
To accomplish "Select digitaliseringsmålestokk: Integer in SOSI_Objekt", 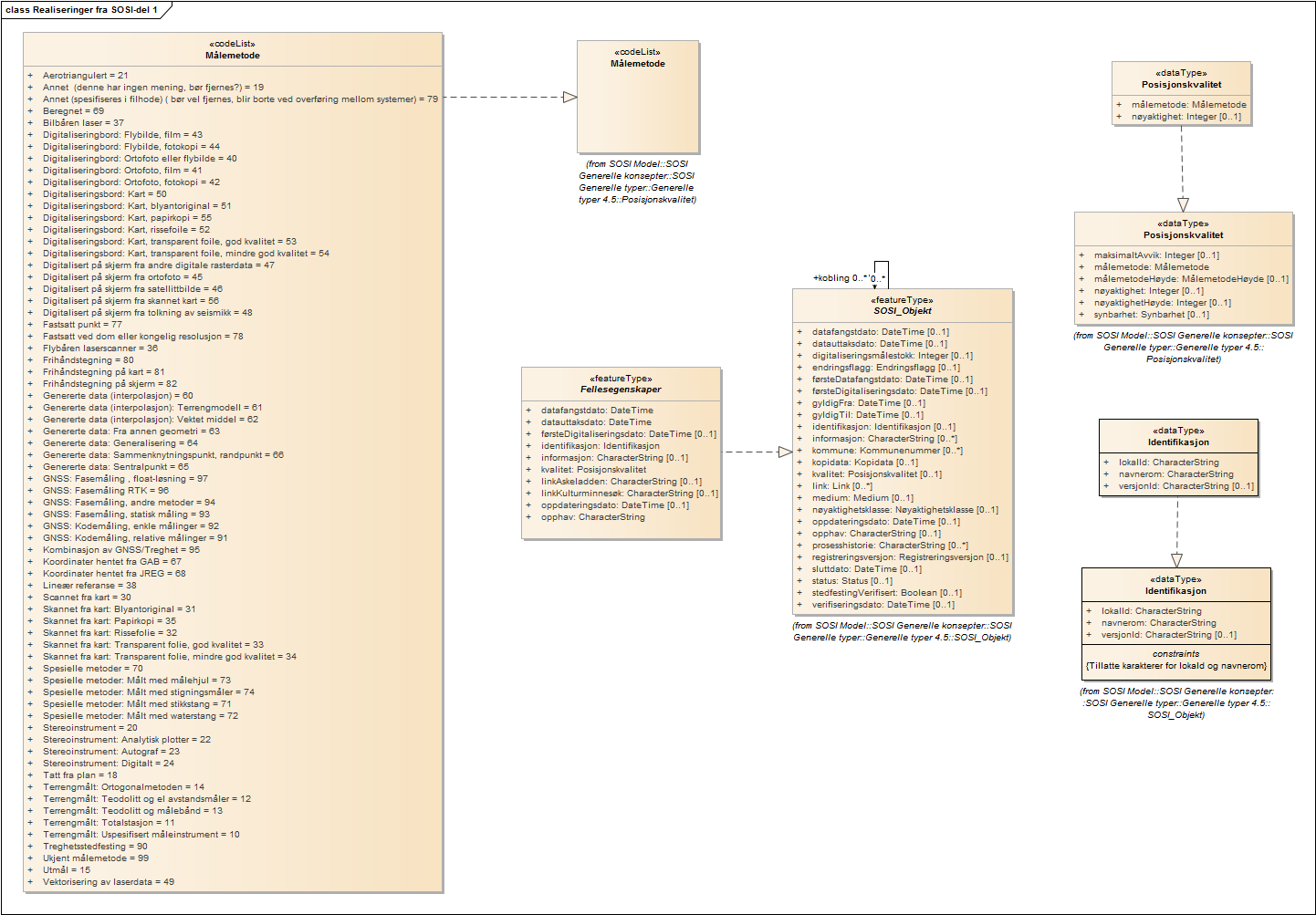I will click(893, 356).
